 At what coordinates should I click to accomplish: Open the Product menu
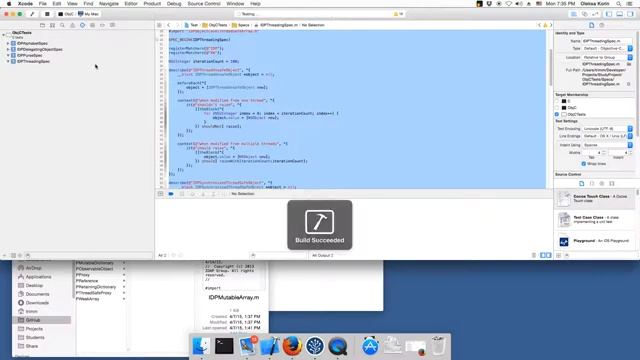[152, 4]
